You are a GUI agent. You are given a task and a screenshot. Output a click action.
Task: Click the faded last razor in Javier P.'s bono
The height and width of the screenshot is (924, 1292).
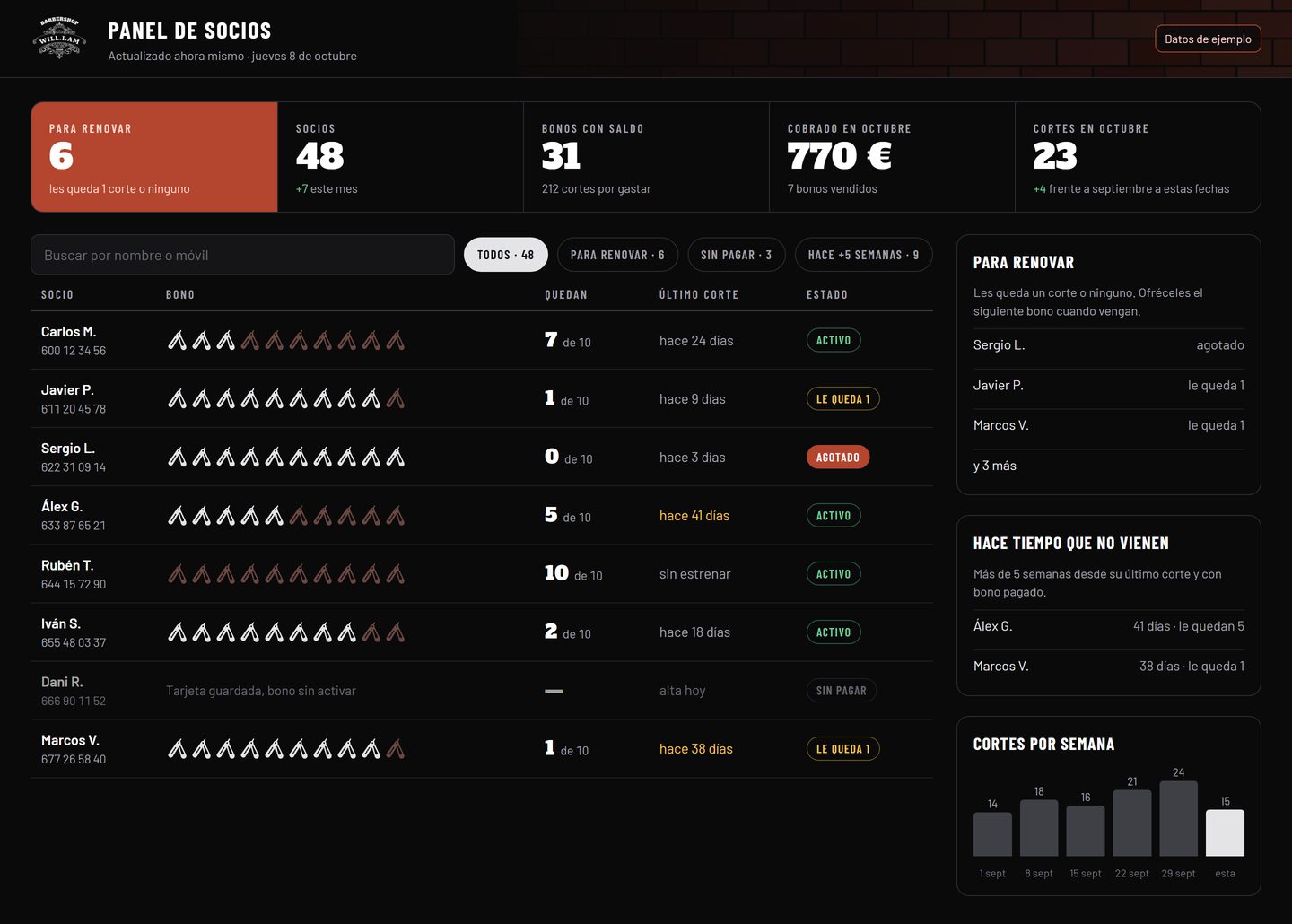click(x=395, y=399)
